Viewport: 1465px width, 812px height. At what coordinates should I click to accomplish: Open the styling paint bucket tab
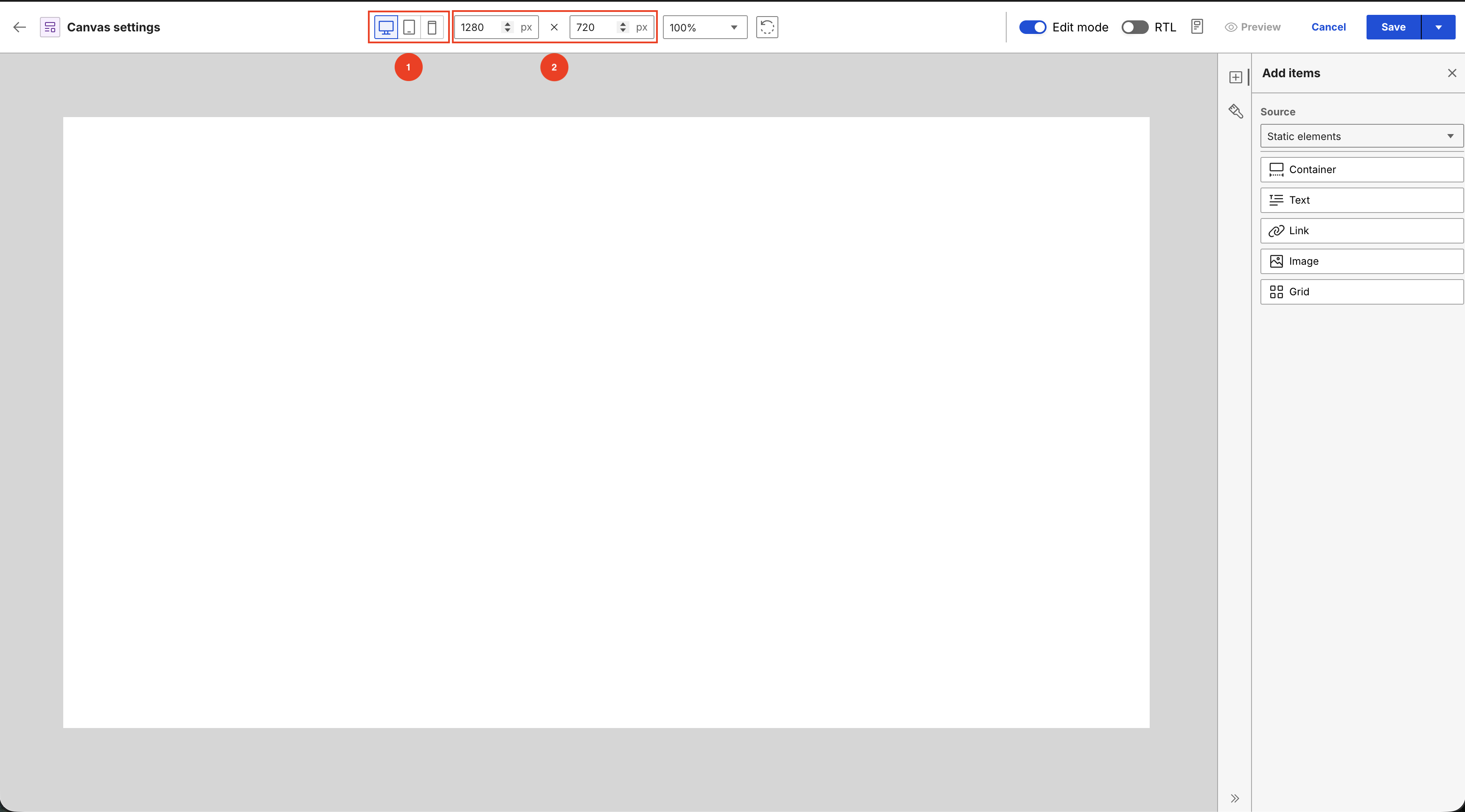pyautogui.click(x=1235, y=111)
